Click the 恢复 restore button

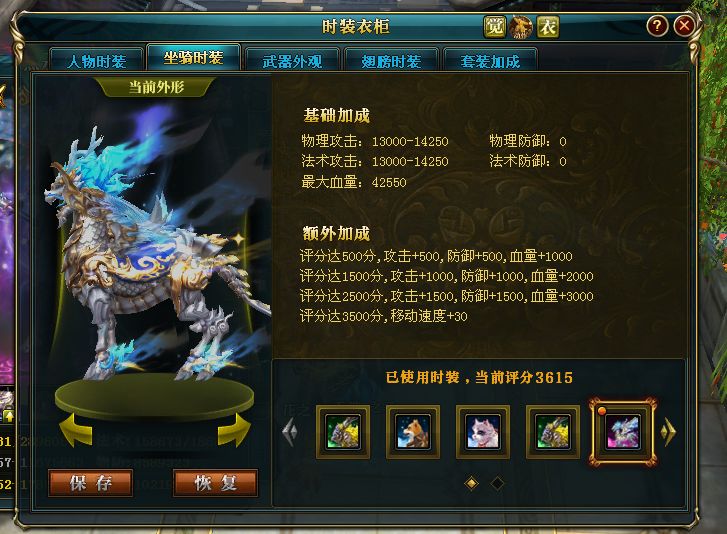click(x=216, y=483)
